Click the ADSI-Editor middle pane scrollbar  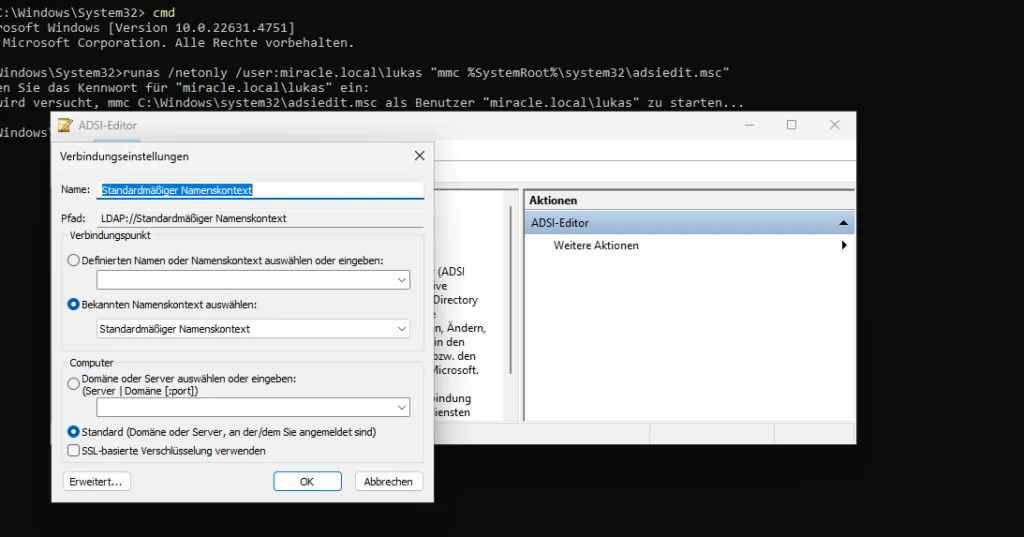(511, 291)
